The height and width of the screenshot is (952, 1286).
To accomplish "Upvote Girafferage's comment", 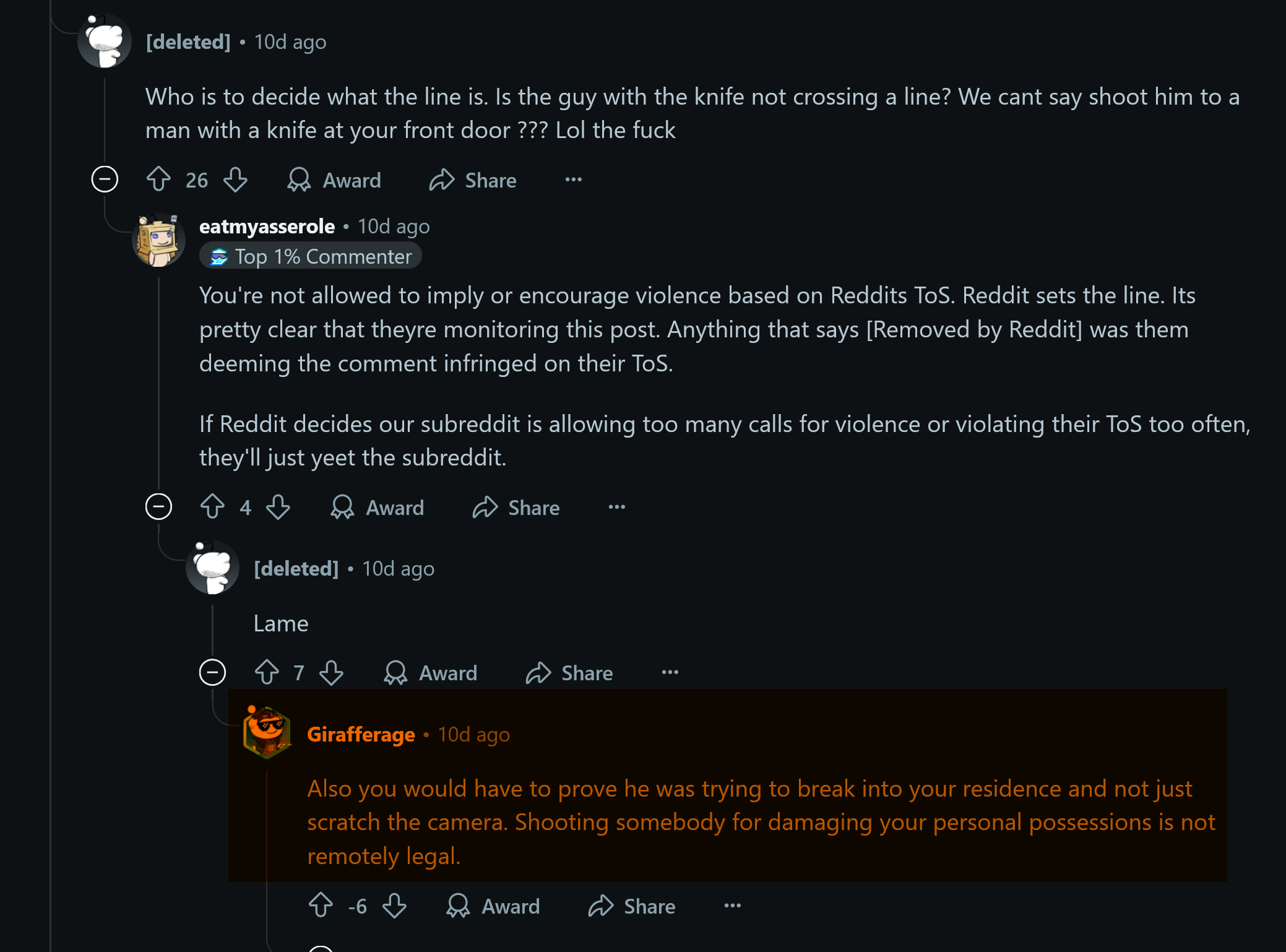I will pos(321,906).
